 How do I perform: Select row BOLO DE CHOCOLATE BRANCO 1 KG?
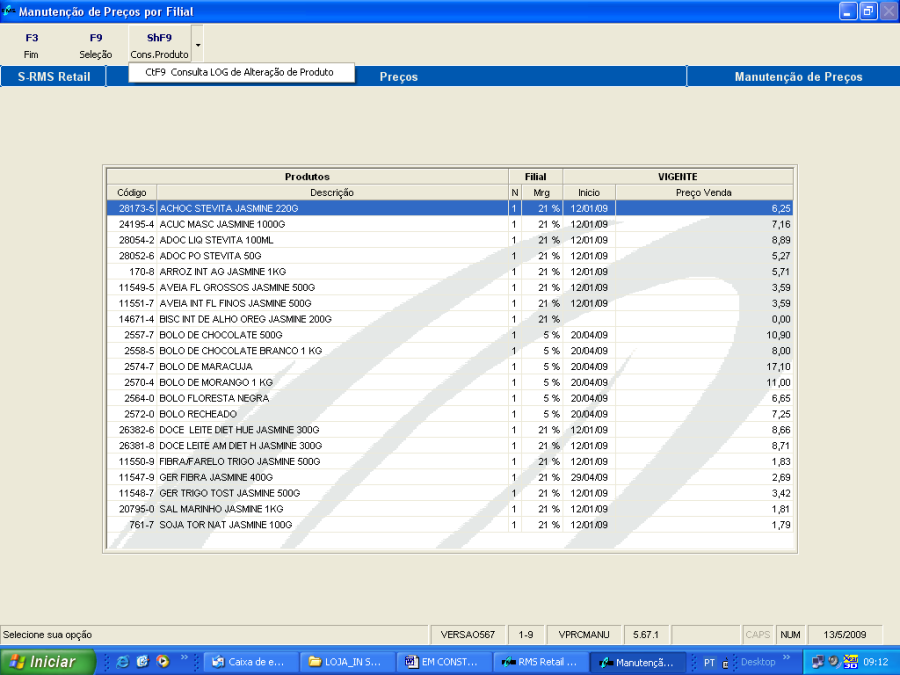click(x=450, y=351)
